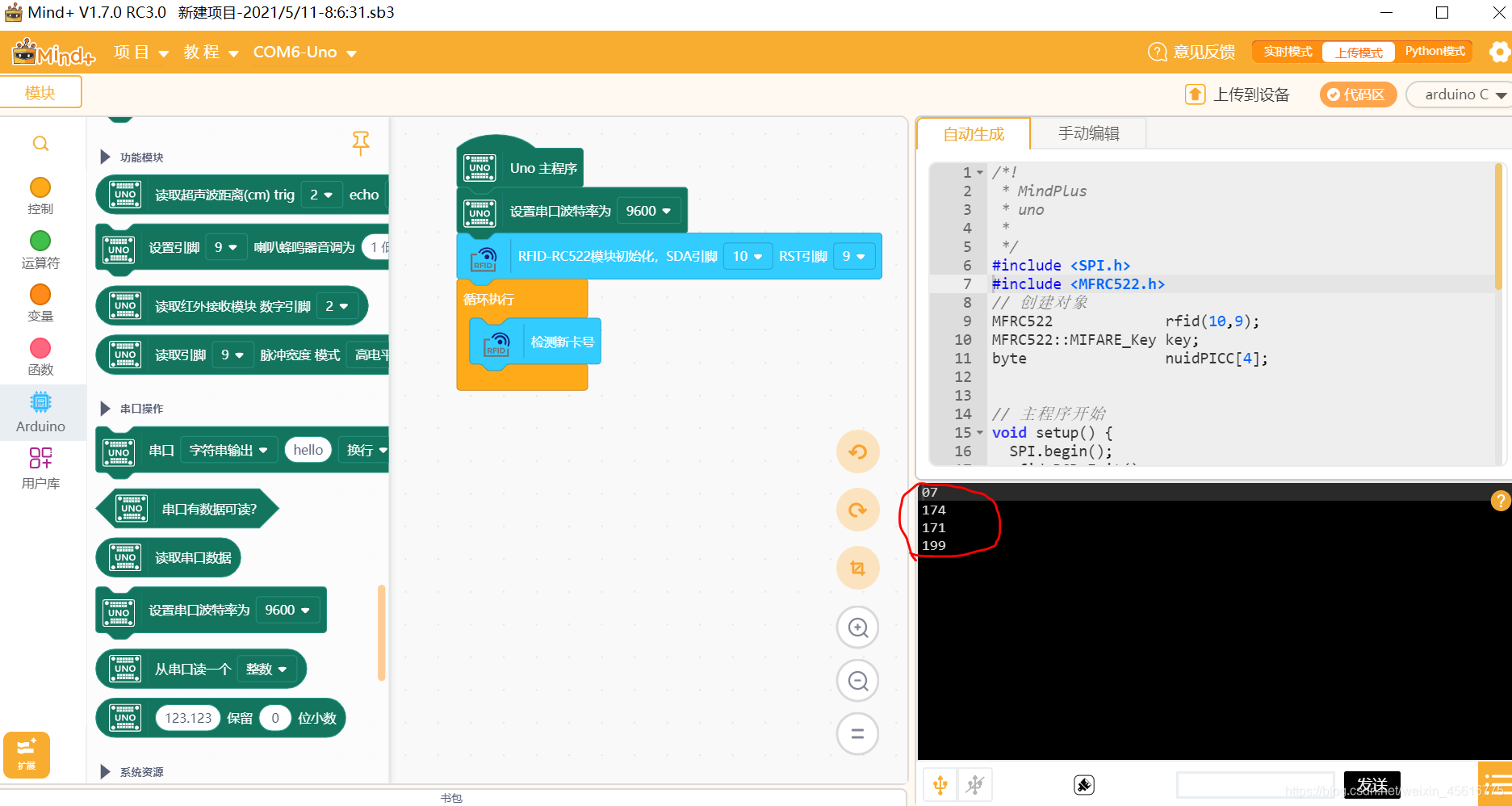Screen dimensions: 1512x806
Task: Zoom out the workspace
Action: (857, 681)
